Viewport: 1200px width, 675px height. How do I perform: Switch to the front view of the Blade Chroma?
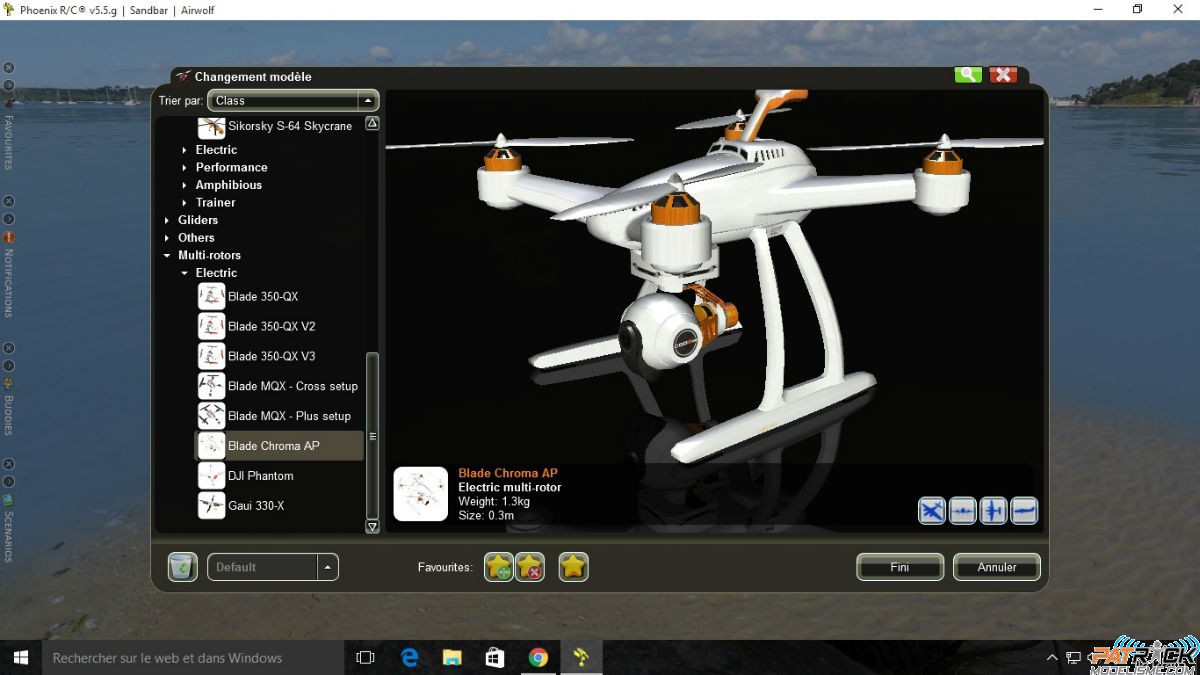point(962,510)
